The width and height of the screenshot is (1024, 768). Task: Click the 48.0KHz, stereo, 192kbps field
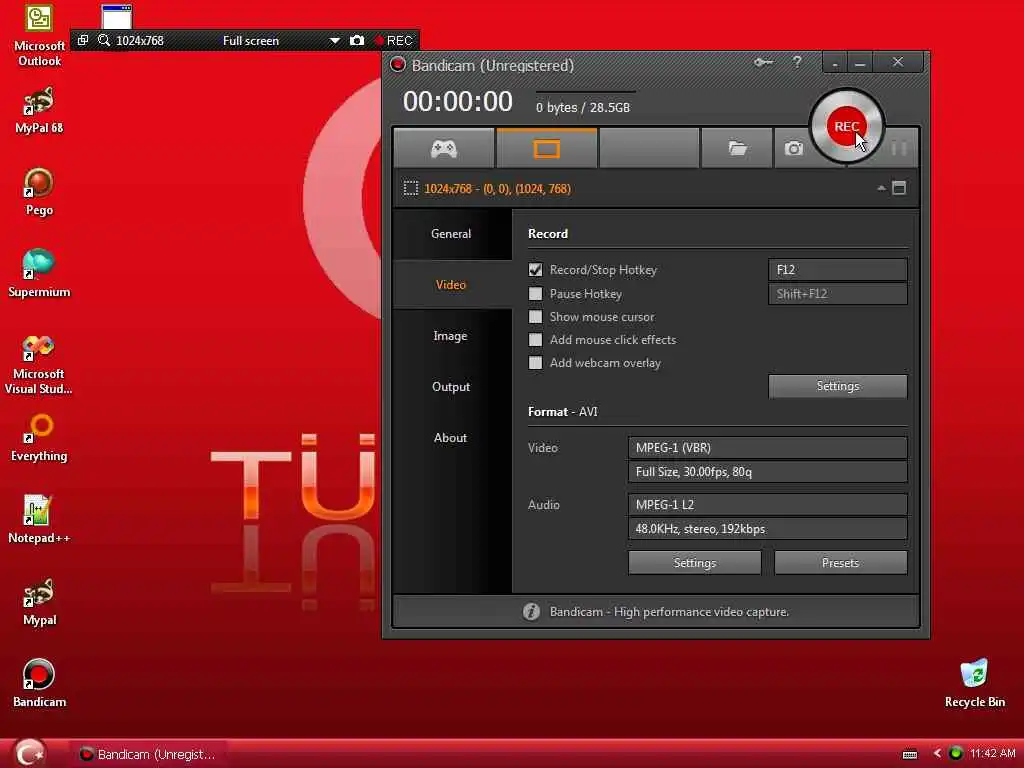[767, 529]
